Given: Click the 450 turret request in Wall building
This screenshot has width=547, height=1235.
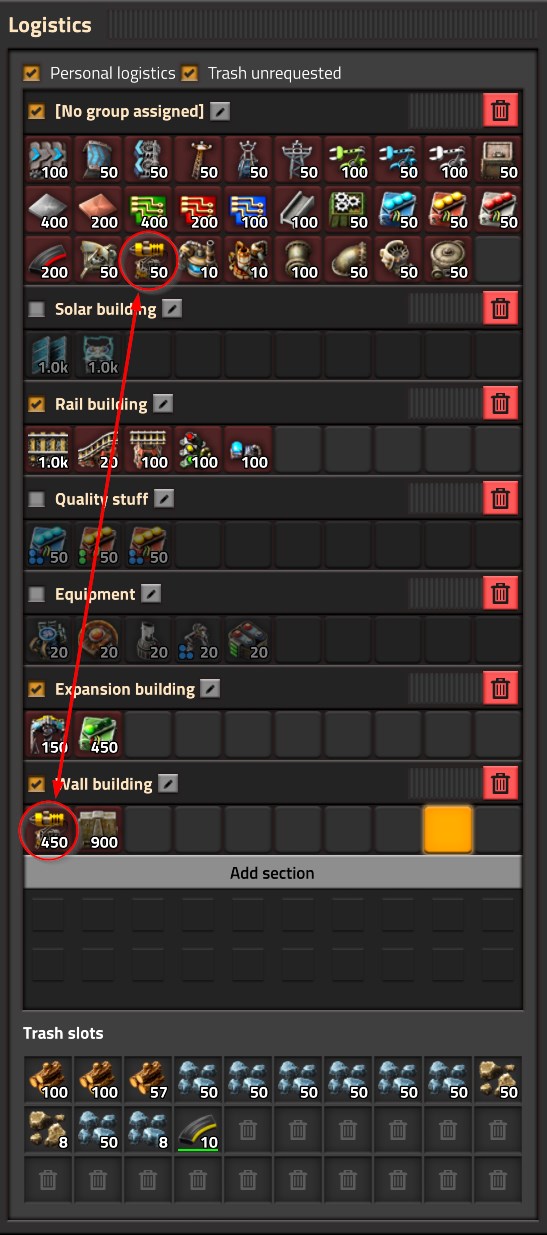Looking at the screenshot, I should point(48,827).
